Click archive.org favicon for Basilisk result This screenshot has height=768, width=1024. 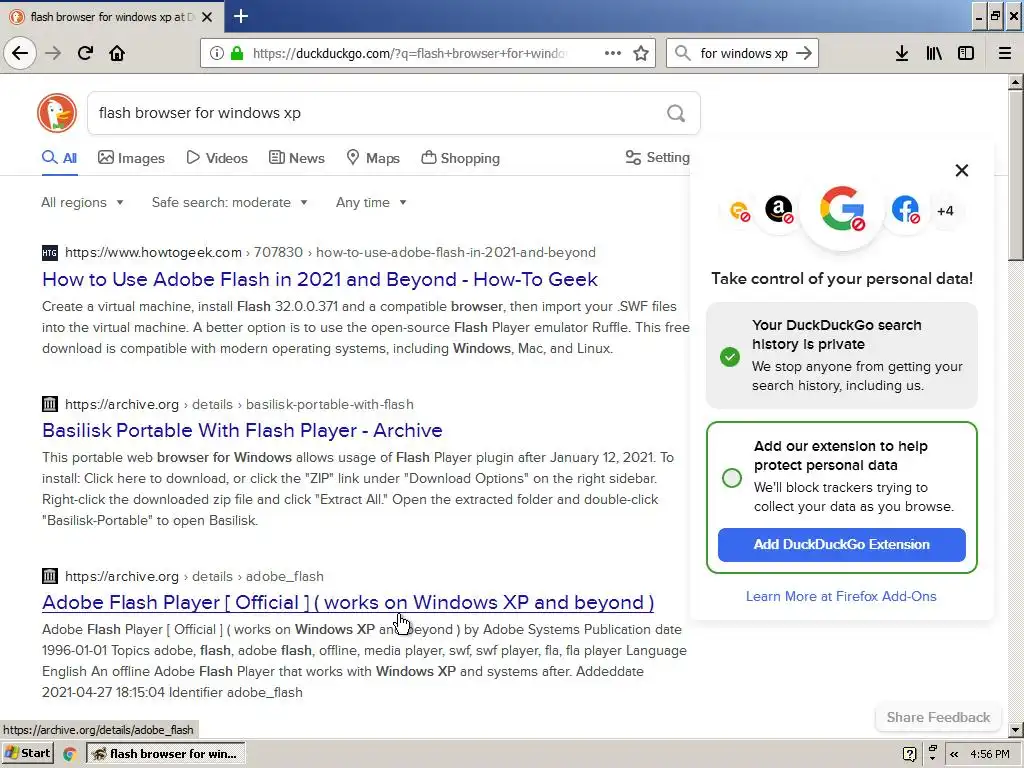(50, 404)
